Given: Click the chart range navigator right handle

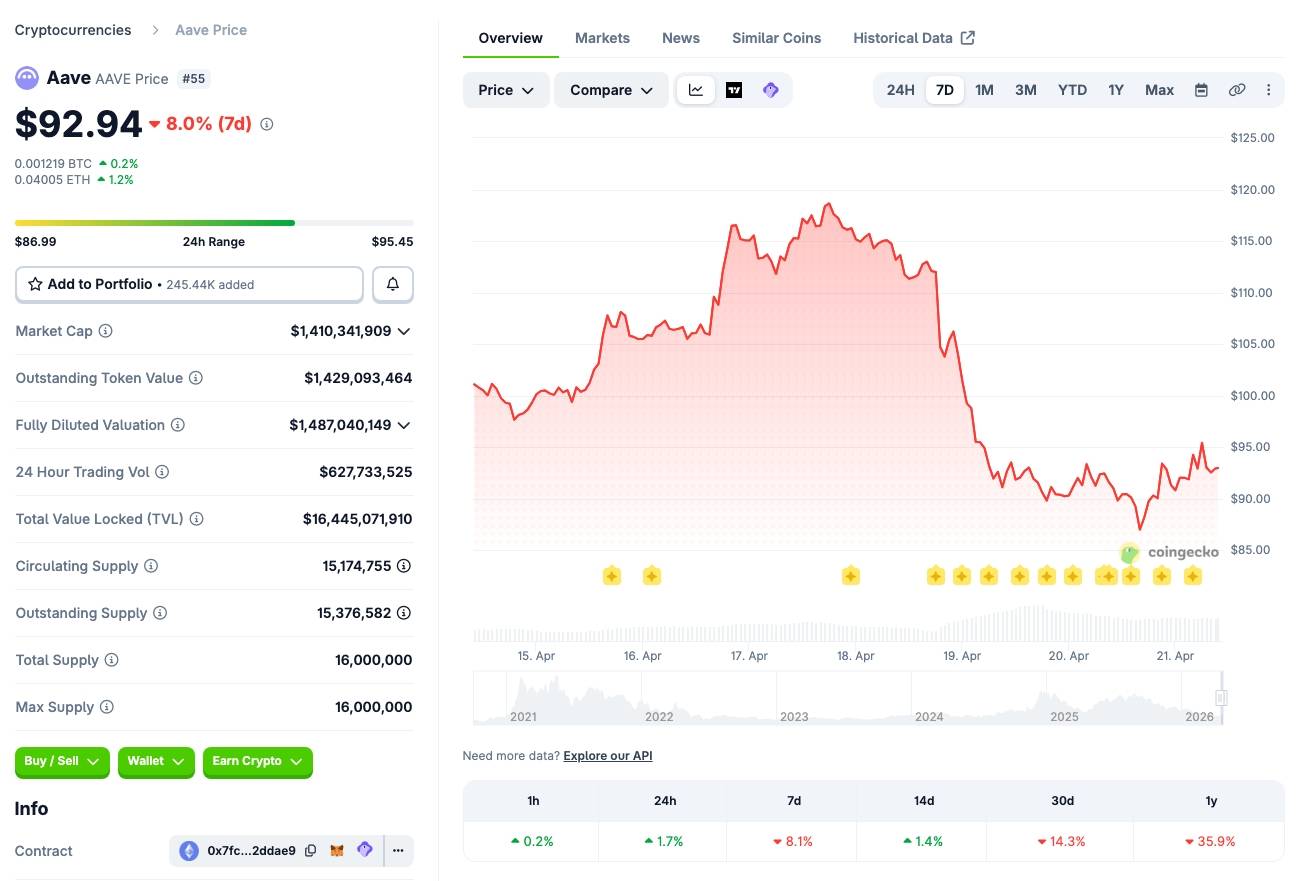Looking at the screenshot, I should tap(1221, 698).
